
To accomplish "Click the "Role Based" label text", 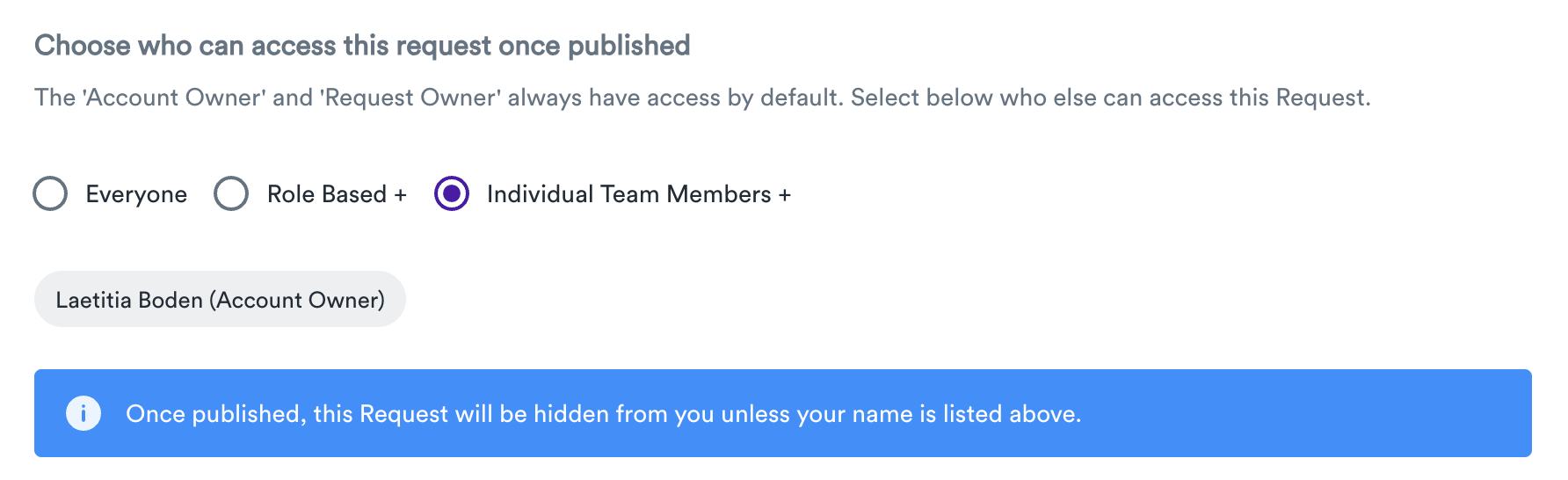I will point(327,194).
